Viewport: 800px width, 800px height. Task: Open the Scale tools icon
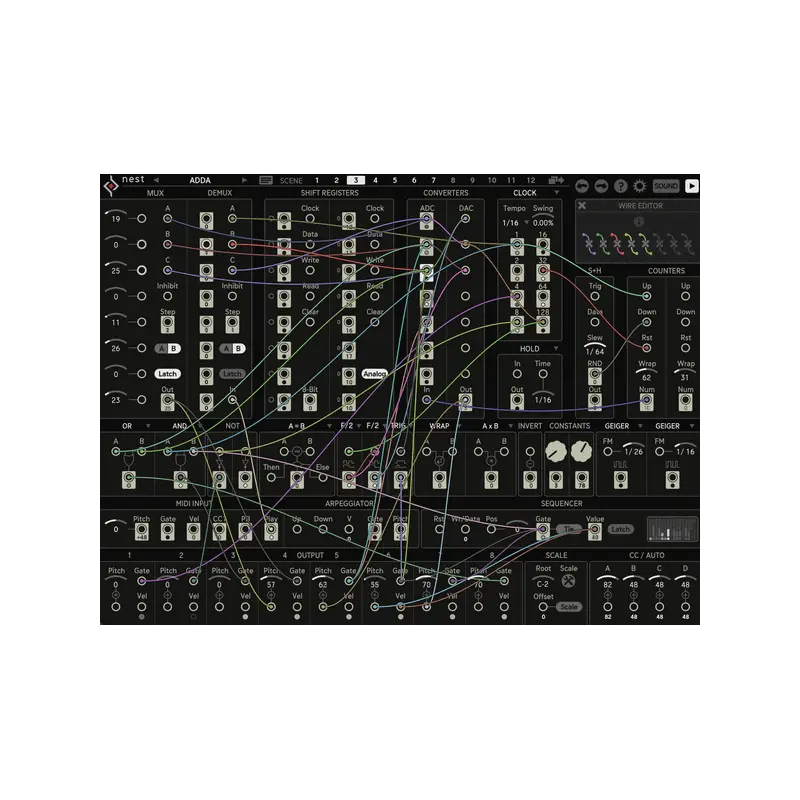tap(568, 581)
